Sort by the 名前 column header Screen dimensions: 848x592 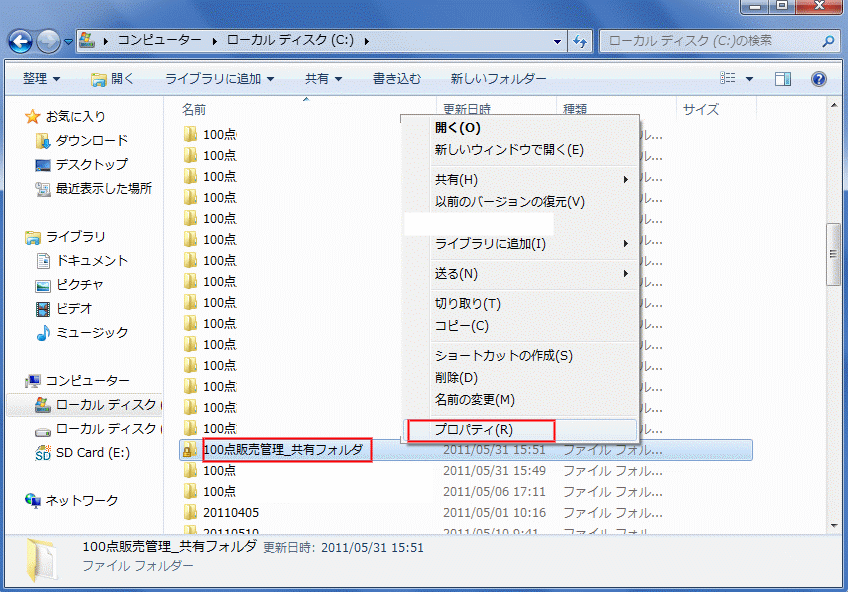[x=194, y=110]
